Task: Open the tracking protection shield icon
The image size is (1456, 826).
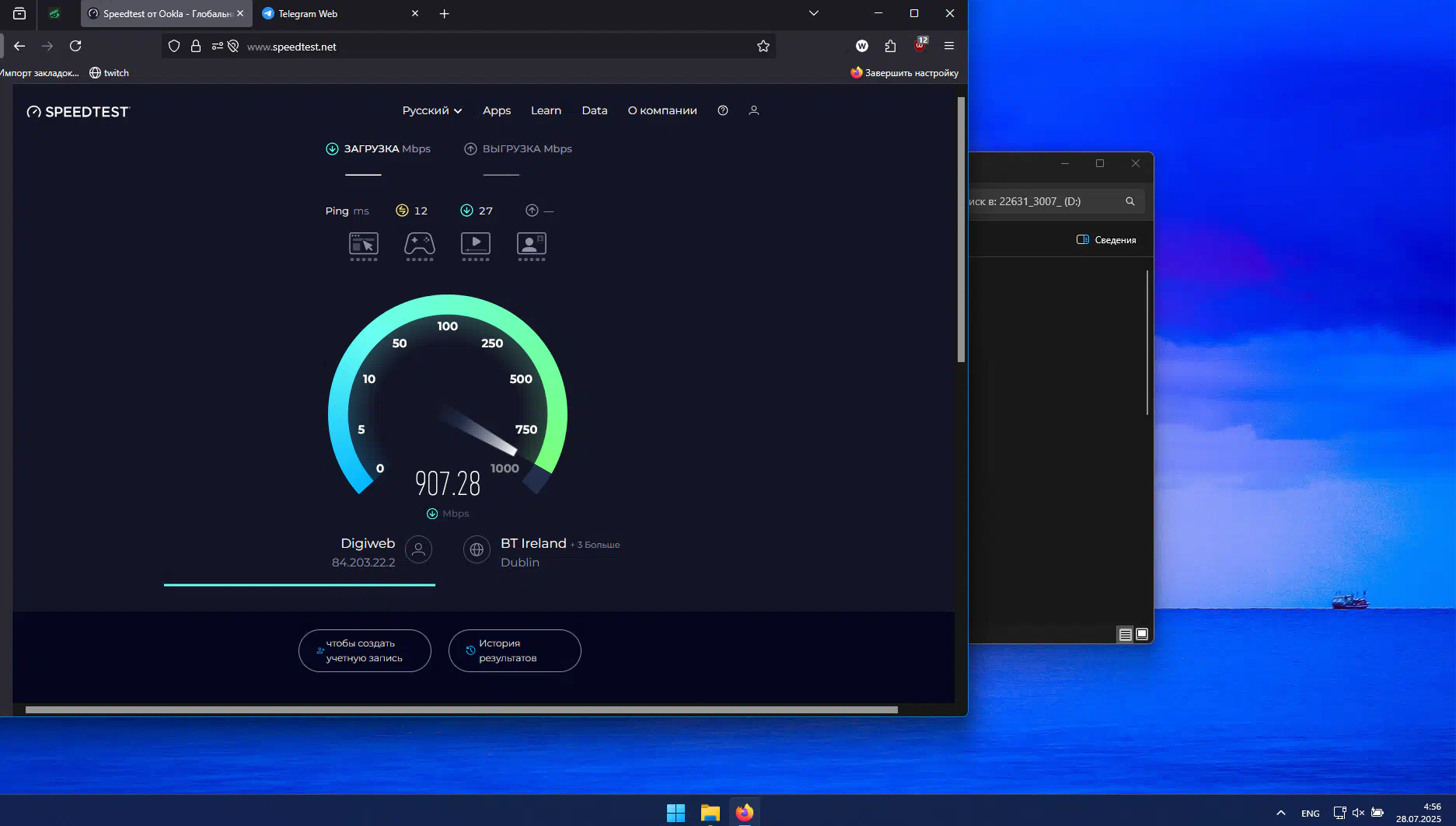Action: tap(174, 46)
